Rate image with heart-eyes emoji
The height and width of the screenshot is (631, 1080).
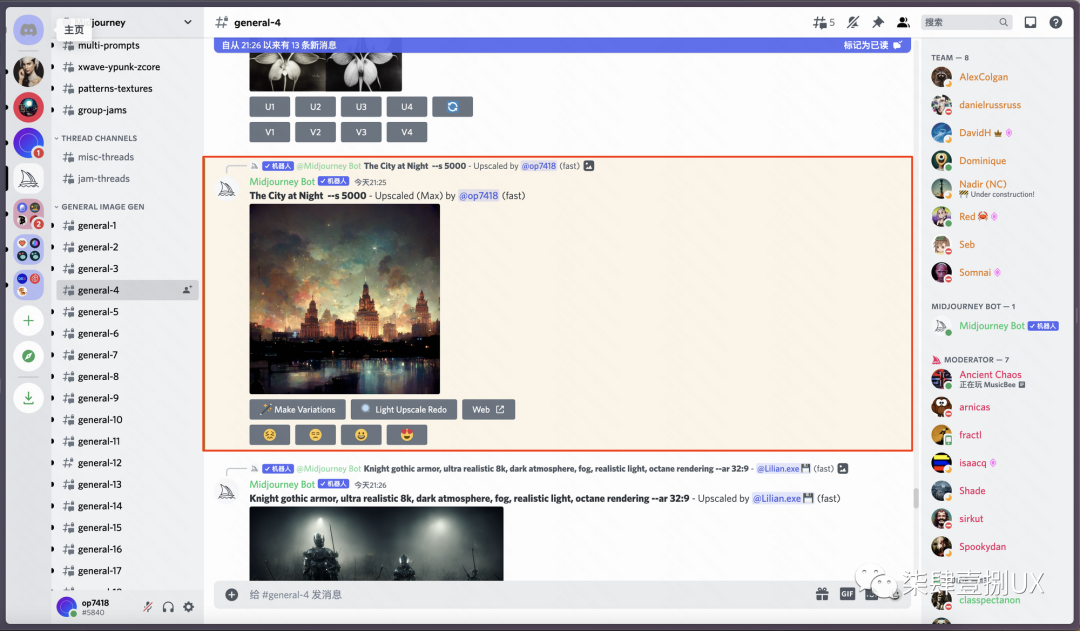click(407, 435)
